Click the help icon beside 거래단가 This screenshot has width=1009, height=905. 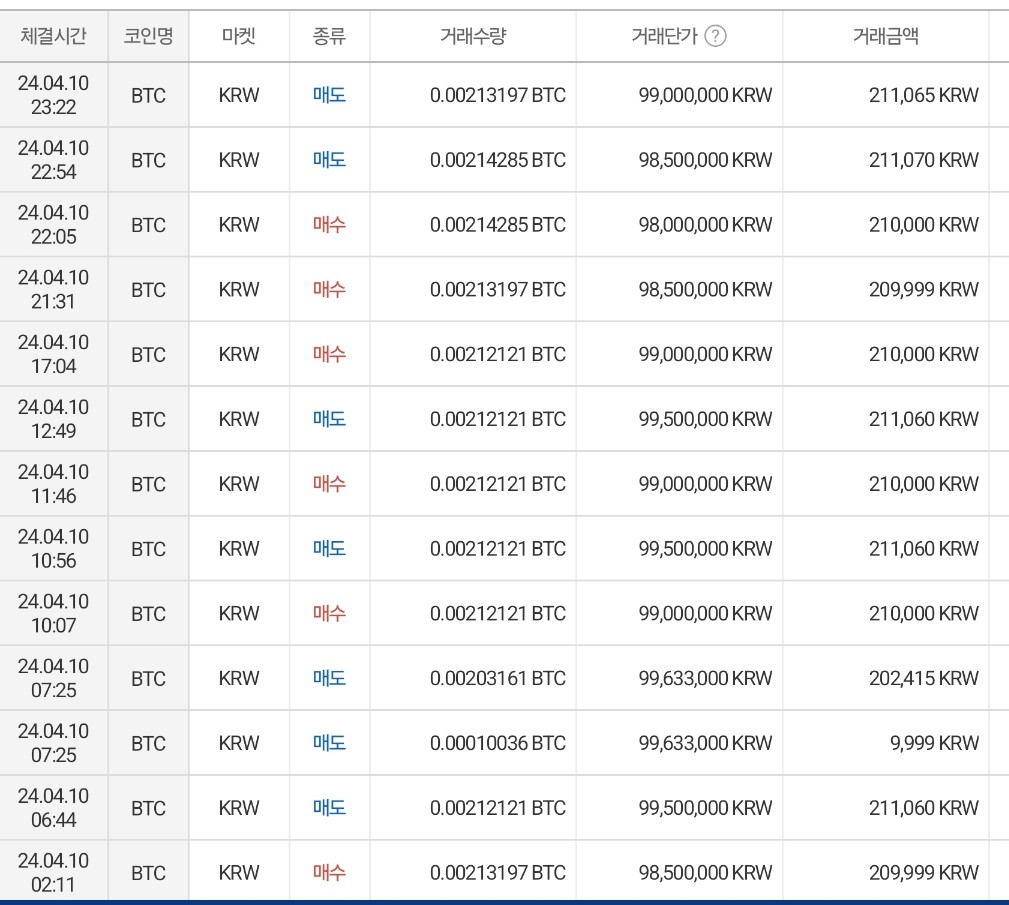715,35
